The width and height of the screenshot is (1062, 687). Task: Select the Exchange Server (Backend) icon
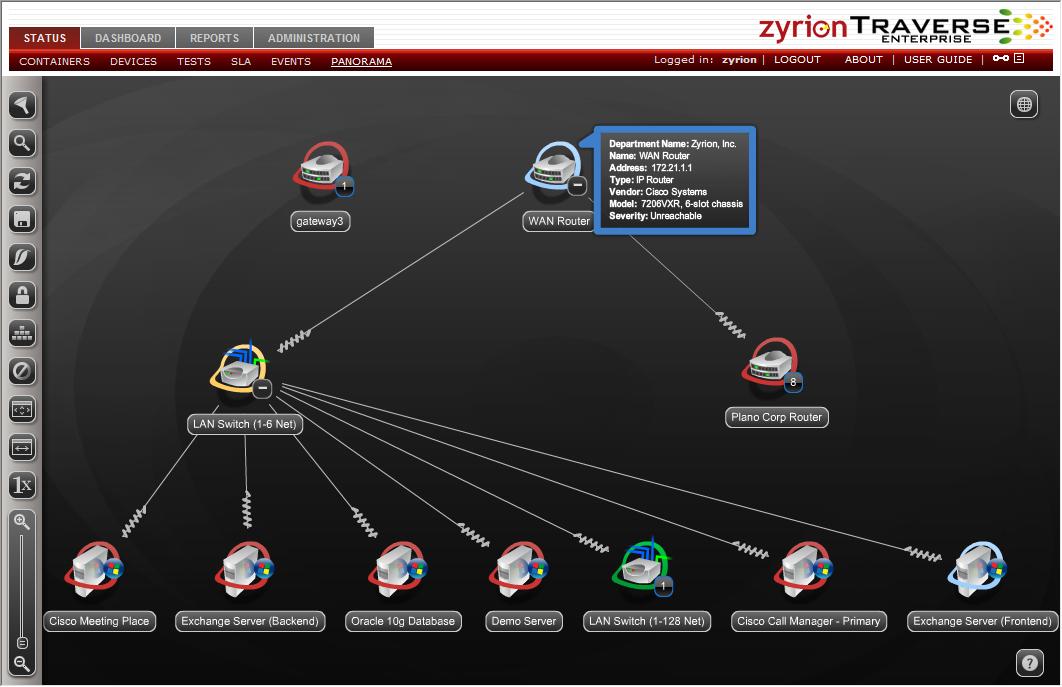click(245, 569)
